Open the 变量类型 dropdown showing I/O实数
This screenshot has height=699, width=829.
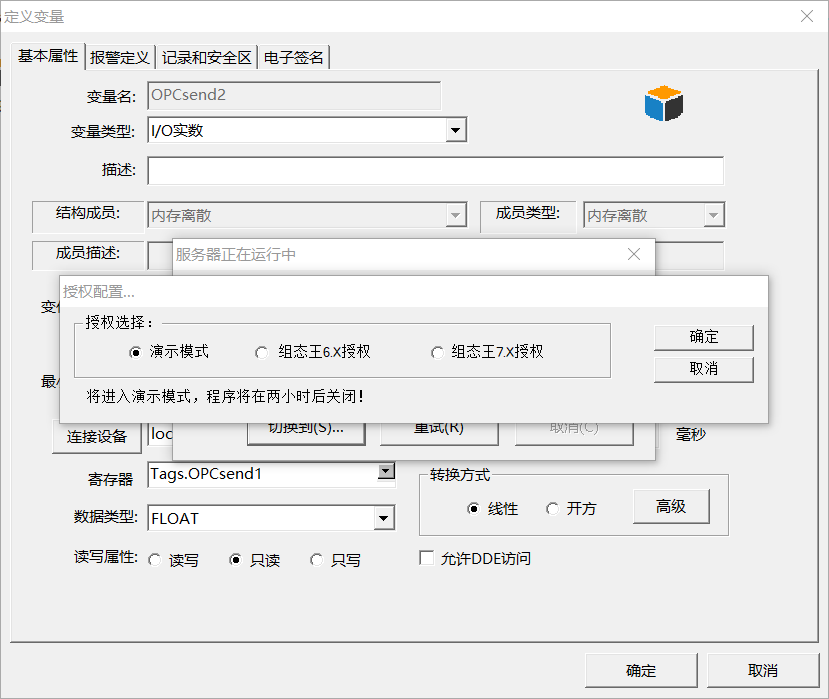coord(456,129)
